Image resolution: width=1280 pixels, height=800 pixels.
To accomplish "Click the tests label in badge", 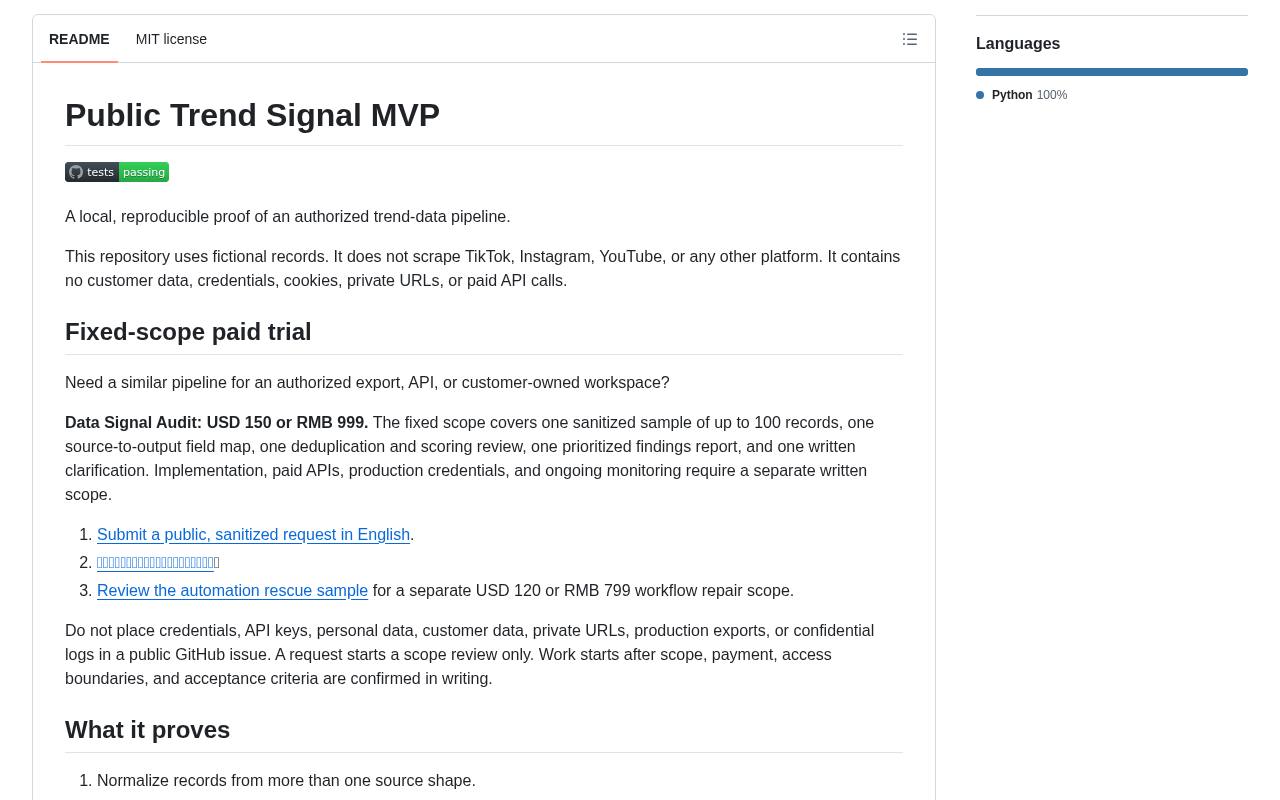I will tap(100, 172).
